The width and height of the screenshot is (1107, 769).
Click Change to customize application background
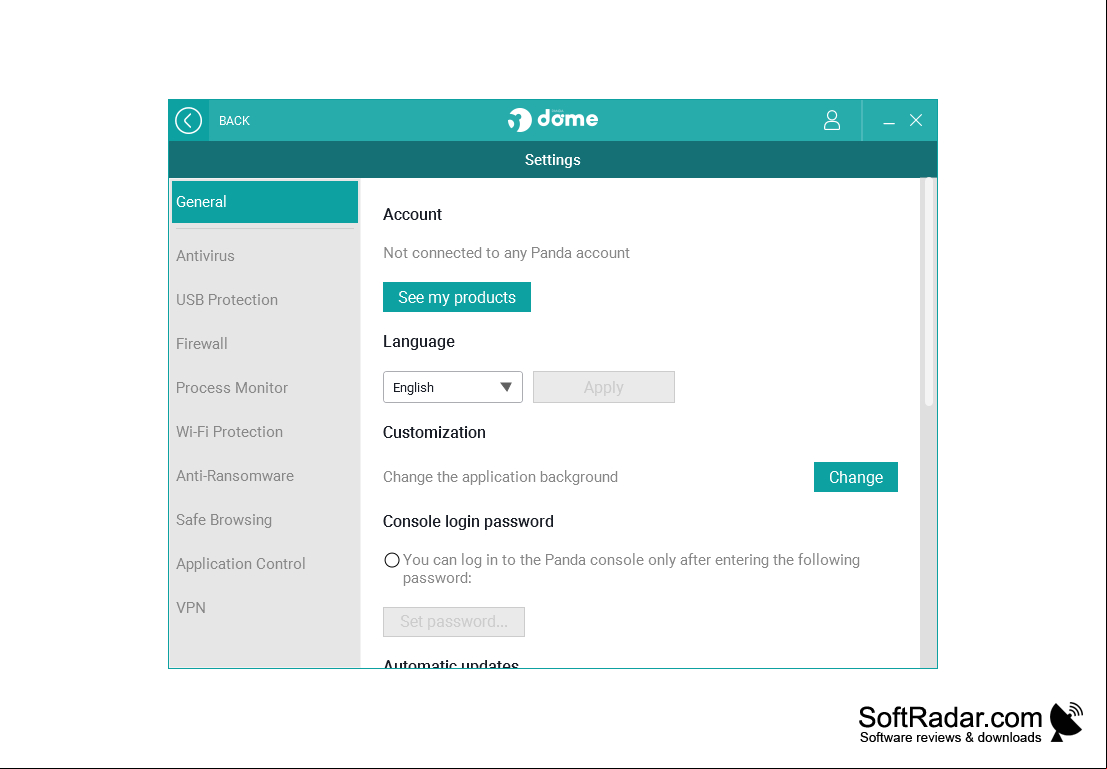click(856, 477)
